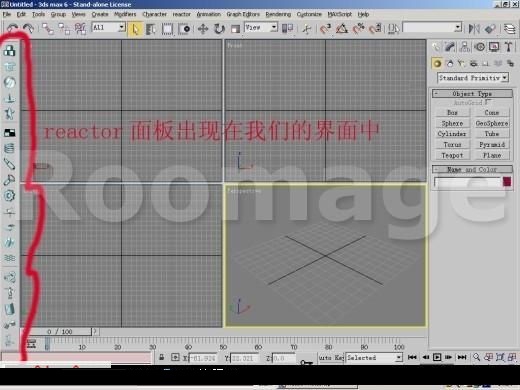
Task: Click reactor Create Cloth Collection icon
Action: 9,67
